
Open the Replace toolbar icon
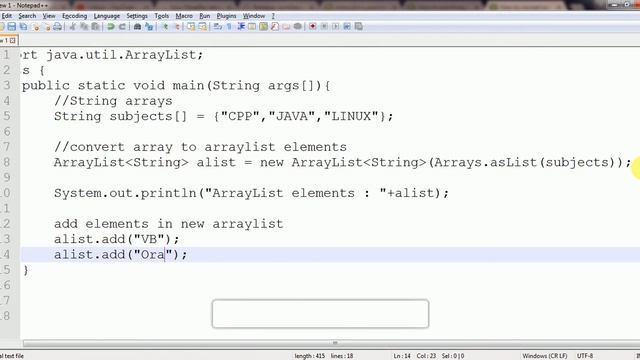[149, 27]
